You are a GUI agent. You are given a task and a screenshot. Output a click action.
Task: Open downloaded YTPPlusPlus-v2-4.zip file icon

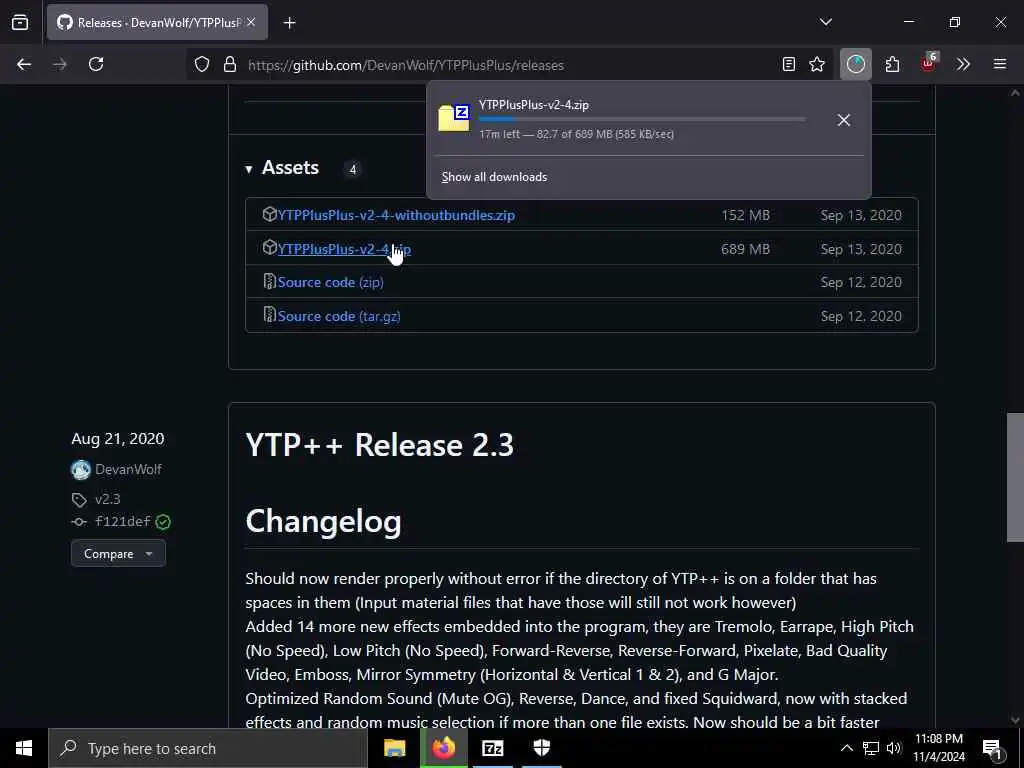click(454, 118)
